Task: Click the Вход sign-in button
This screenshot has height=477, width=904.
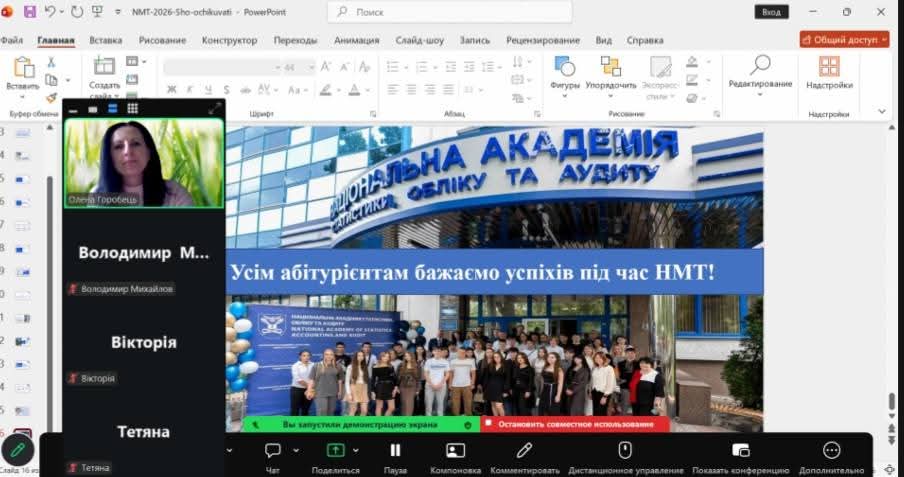Action: click(771, 12)
